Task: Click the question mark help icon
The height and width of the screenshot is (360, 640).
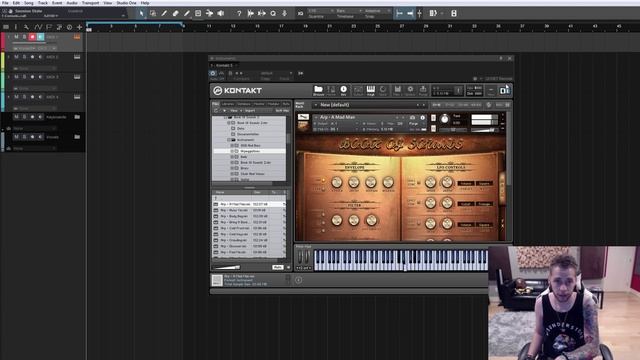Action: [239, 13]
